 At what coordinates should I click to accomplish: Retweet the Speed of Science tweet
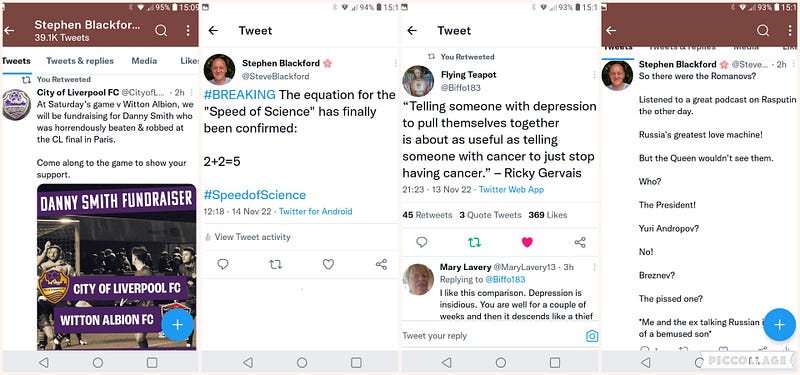[276, 264]
